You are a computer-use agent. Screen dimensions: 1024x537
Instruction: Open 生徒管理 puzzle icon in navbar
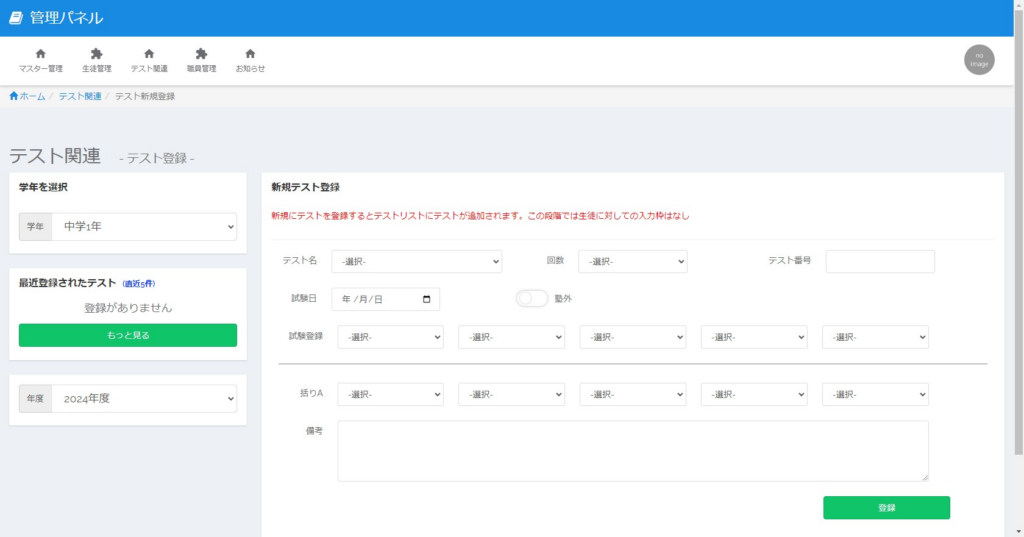tap(96, 54)
